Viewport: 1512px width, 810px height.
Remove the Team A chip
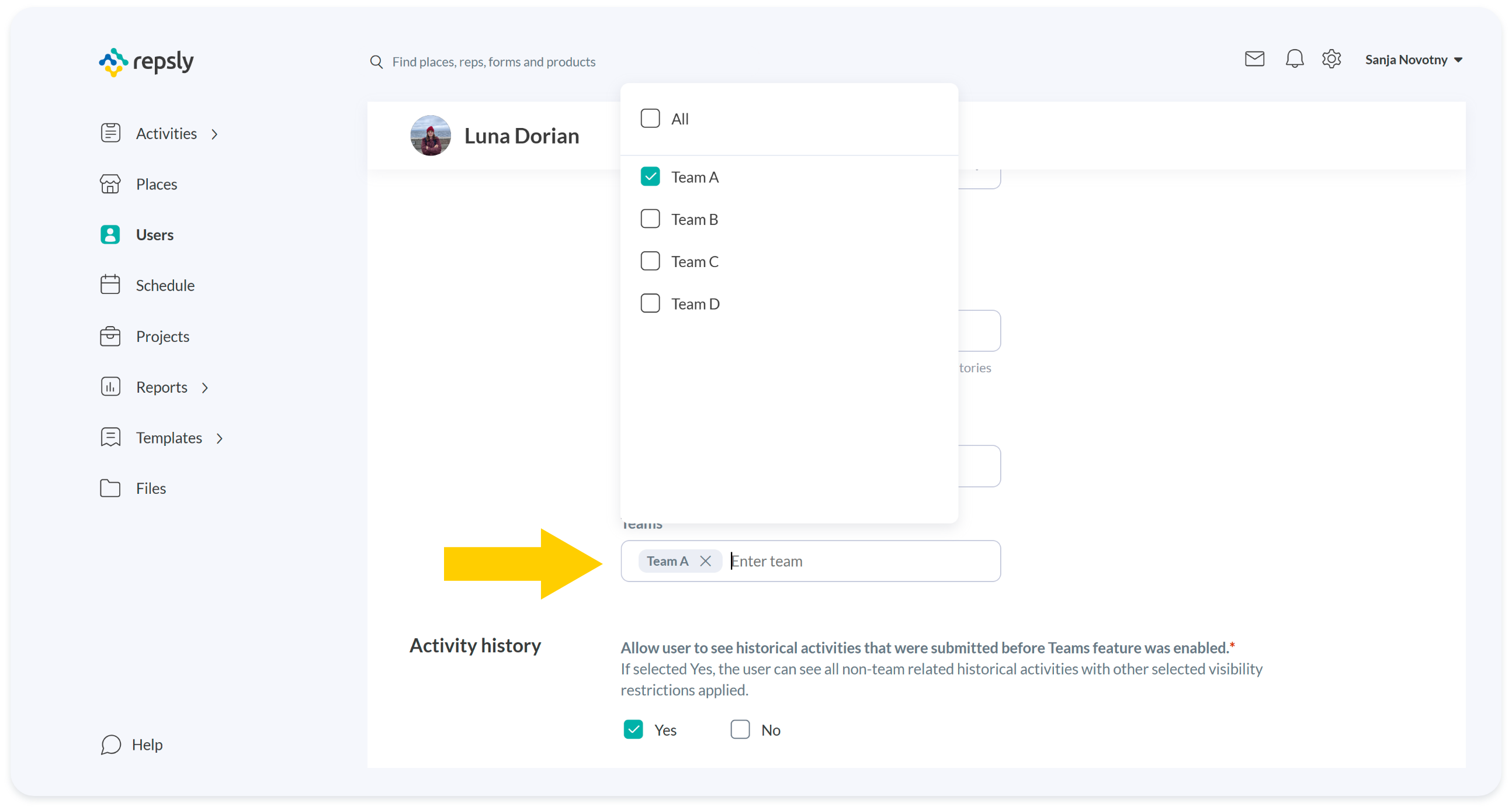point(706,561)
